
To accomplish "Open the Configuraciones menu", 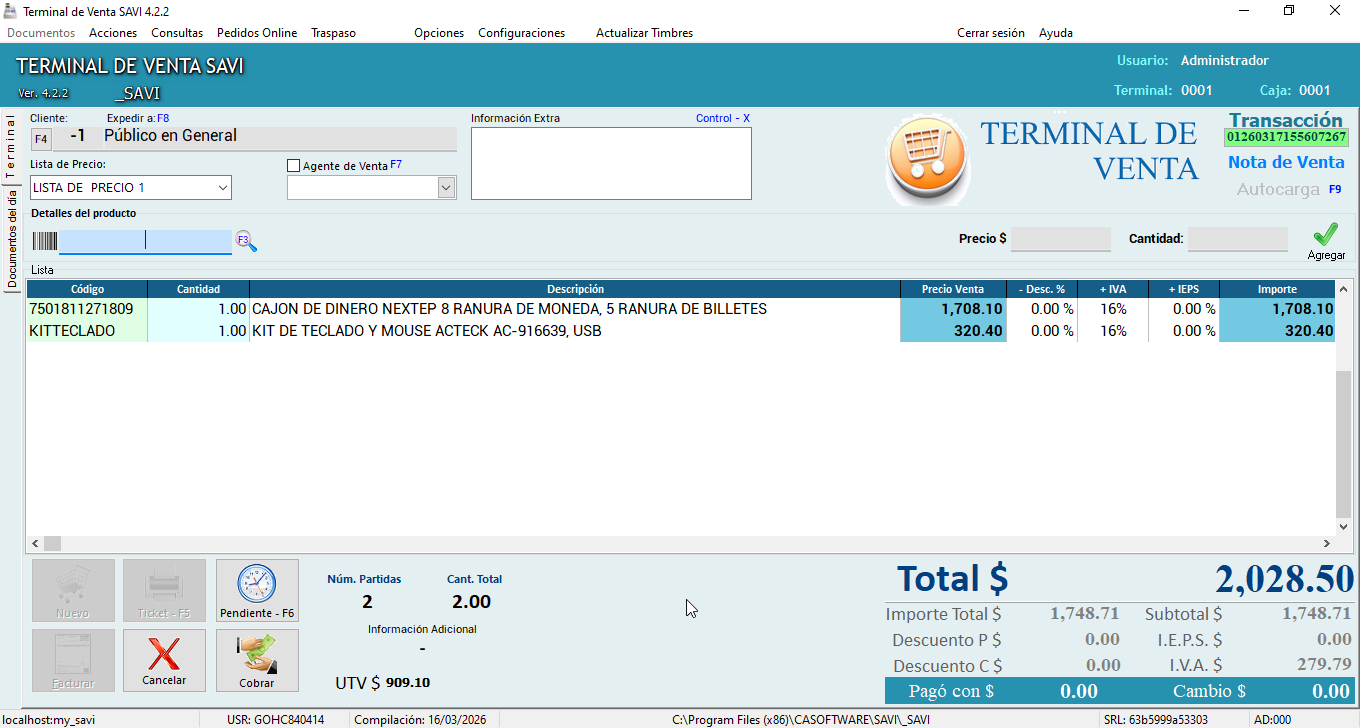I will click(x=521, y=32).
